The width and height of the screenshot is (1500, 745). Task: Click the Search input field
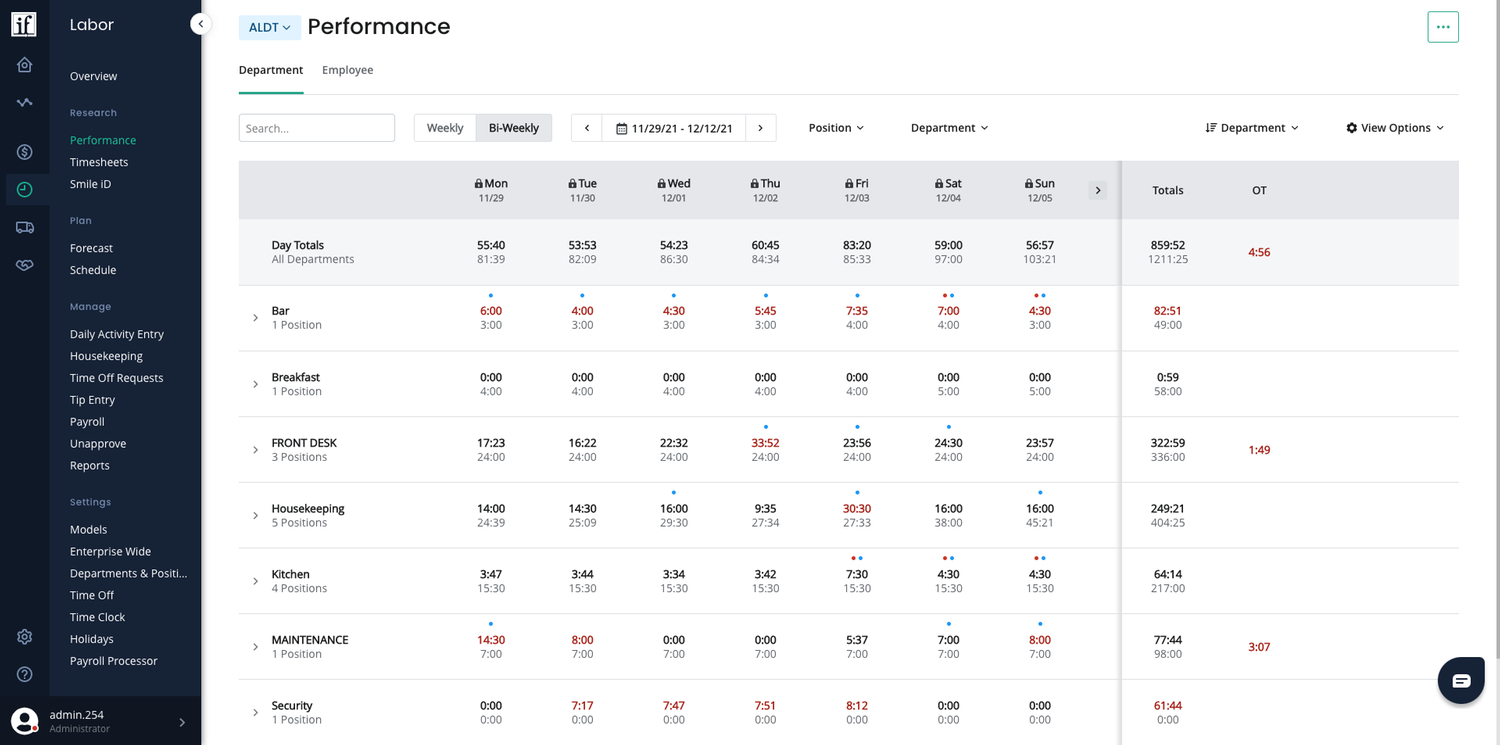(316, 128)
